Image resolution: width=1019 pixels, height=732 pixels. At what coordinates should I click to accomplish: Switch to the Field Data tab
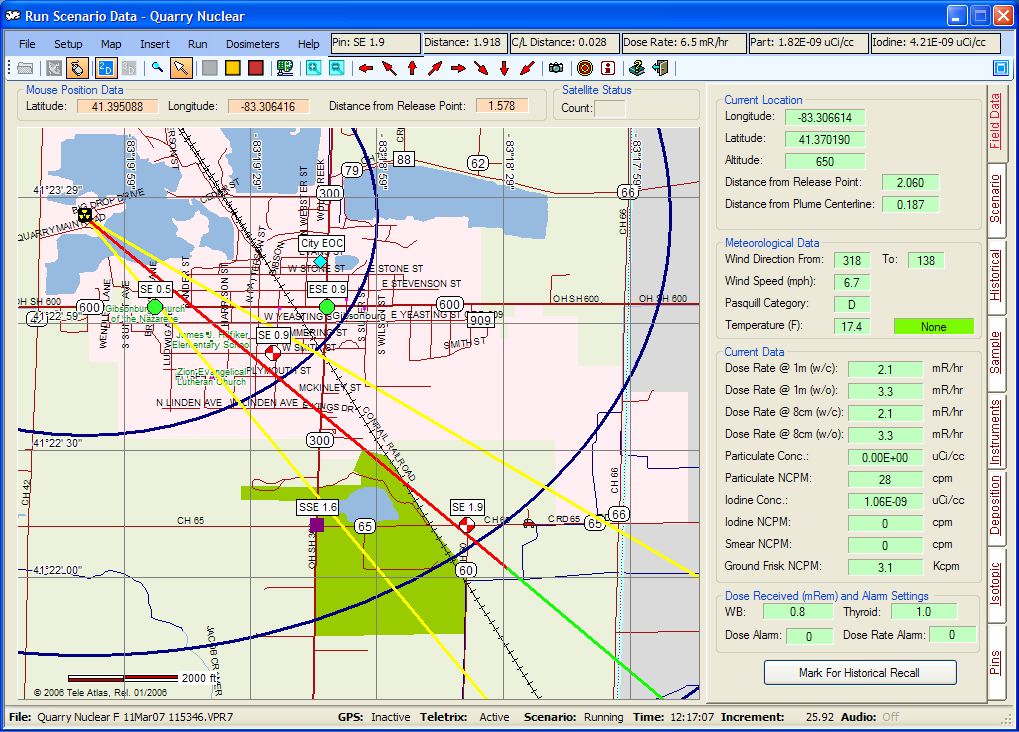(x=995, y=122)
